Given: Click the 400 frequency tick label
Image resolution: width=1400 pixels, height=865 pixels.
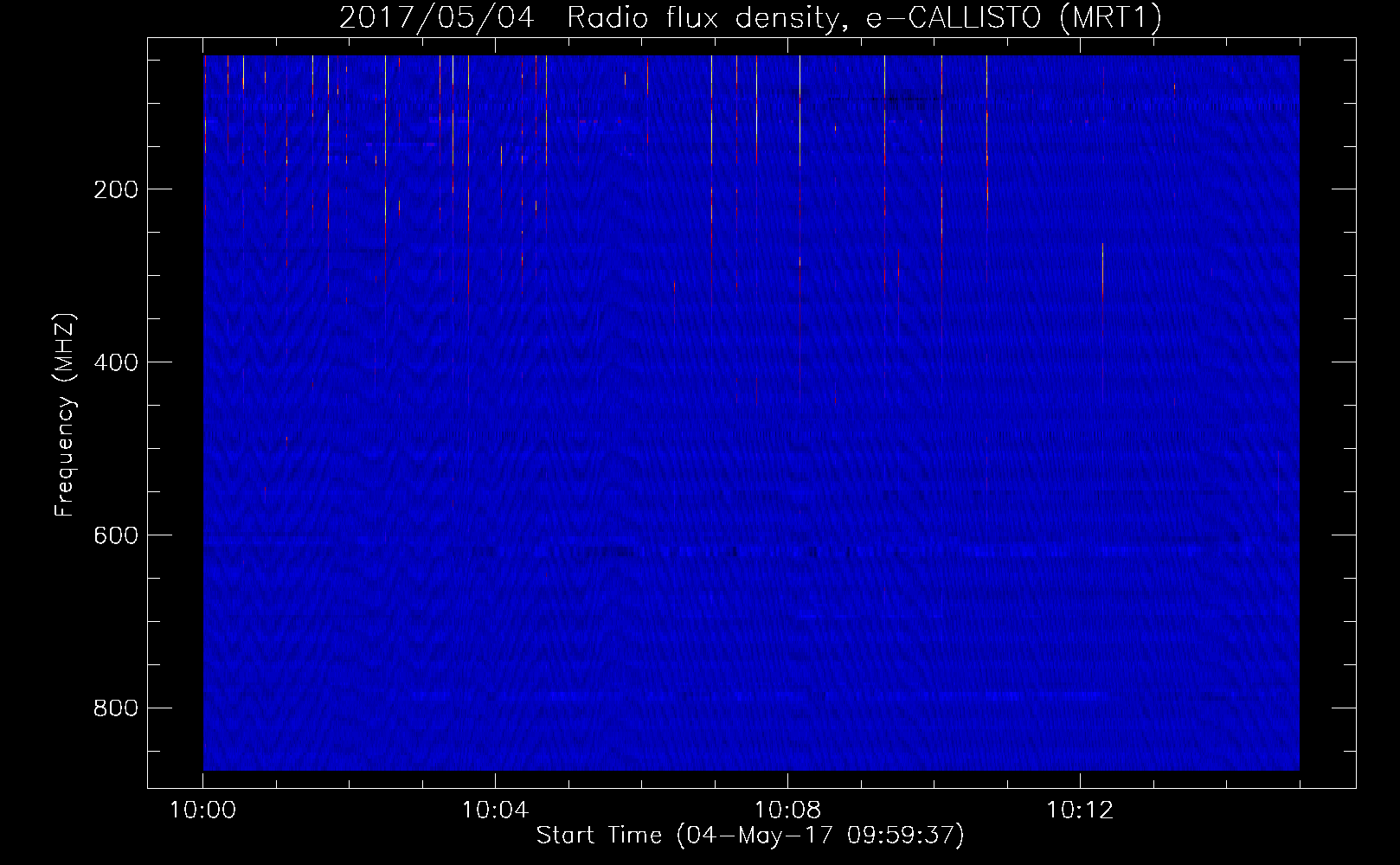Looking at the screenshot, I should pyautogui.click(x=116, y=362).
